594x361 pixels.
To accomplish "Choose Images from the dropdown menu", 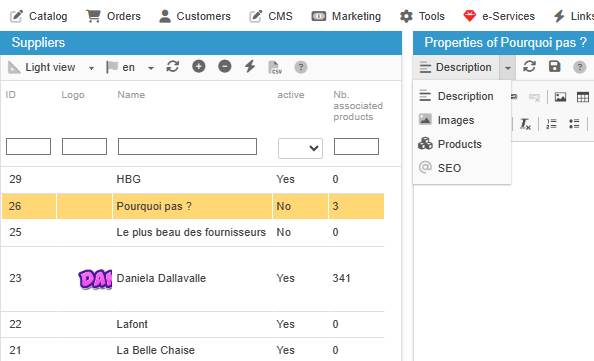I will point(462,120).
